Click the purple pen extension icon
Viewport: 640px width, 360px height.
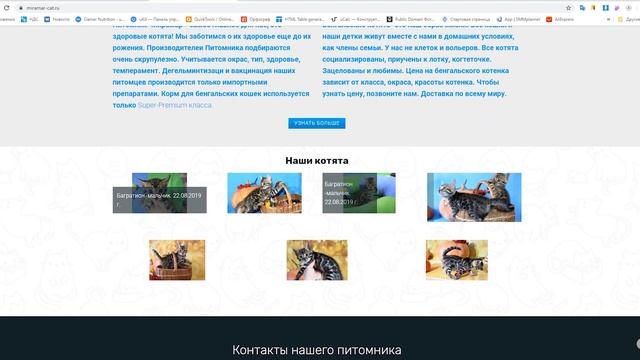coord(617,8)
